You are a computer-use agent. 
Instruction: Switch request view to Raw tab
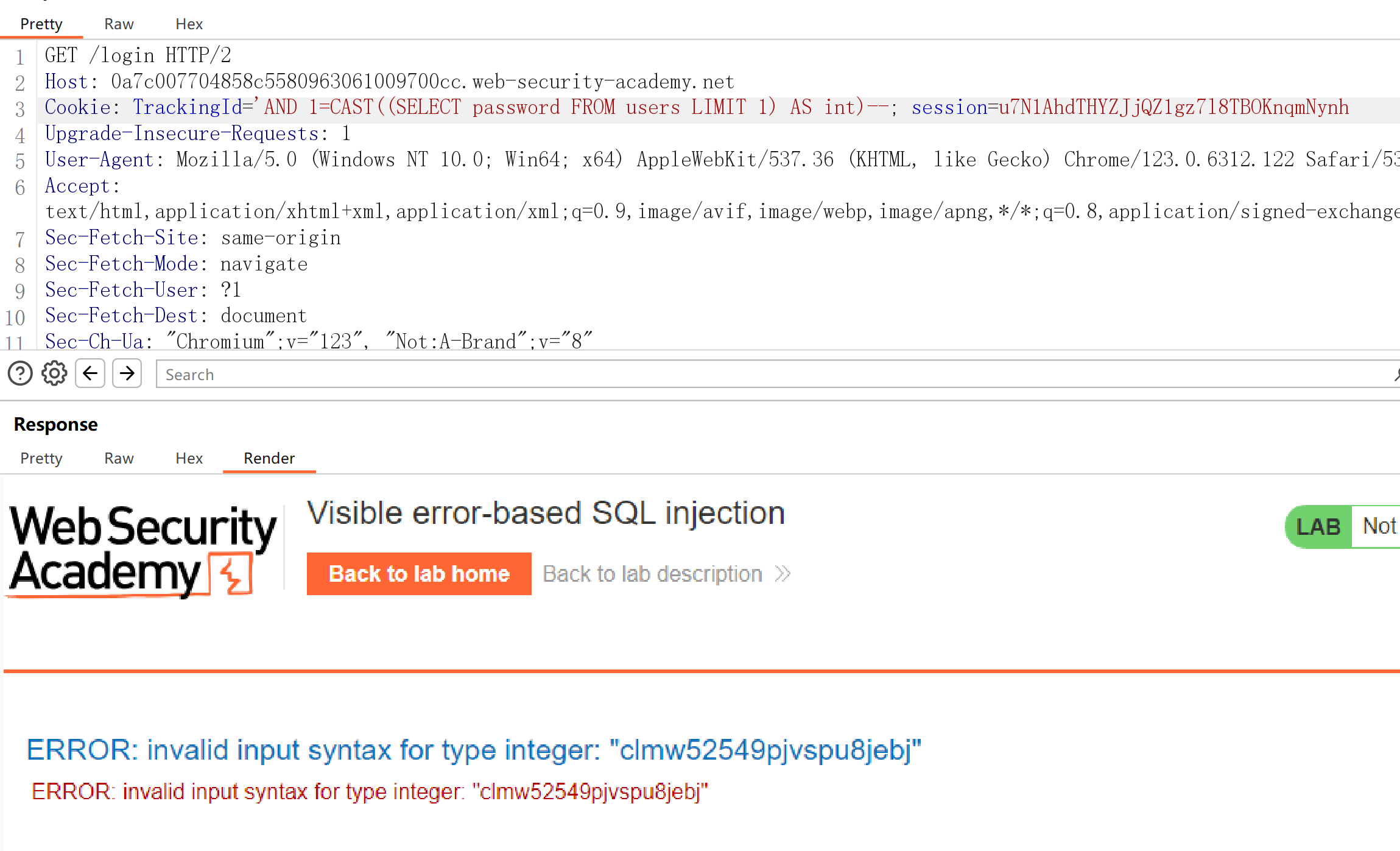point(119,24)
